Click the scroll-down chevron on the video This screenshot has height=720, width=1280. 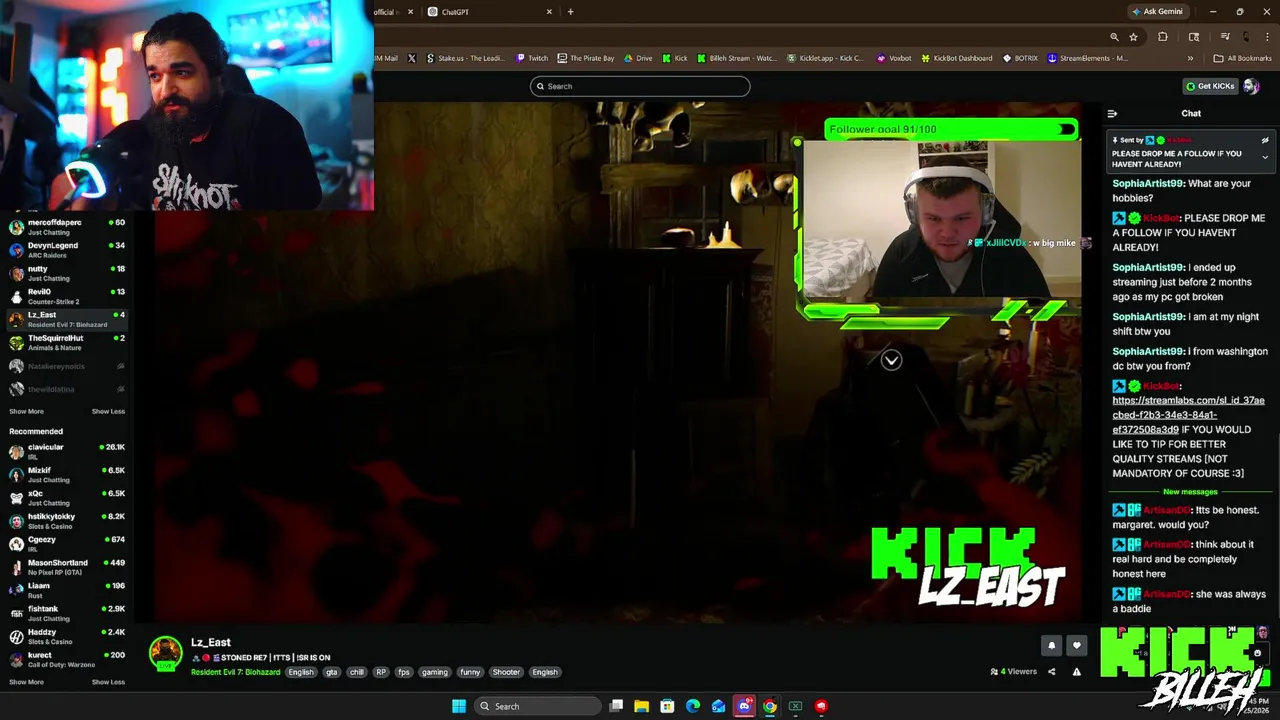pyautogui.click(x=891, y=360)
